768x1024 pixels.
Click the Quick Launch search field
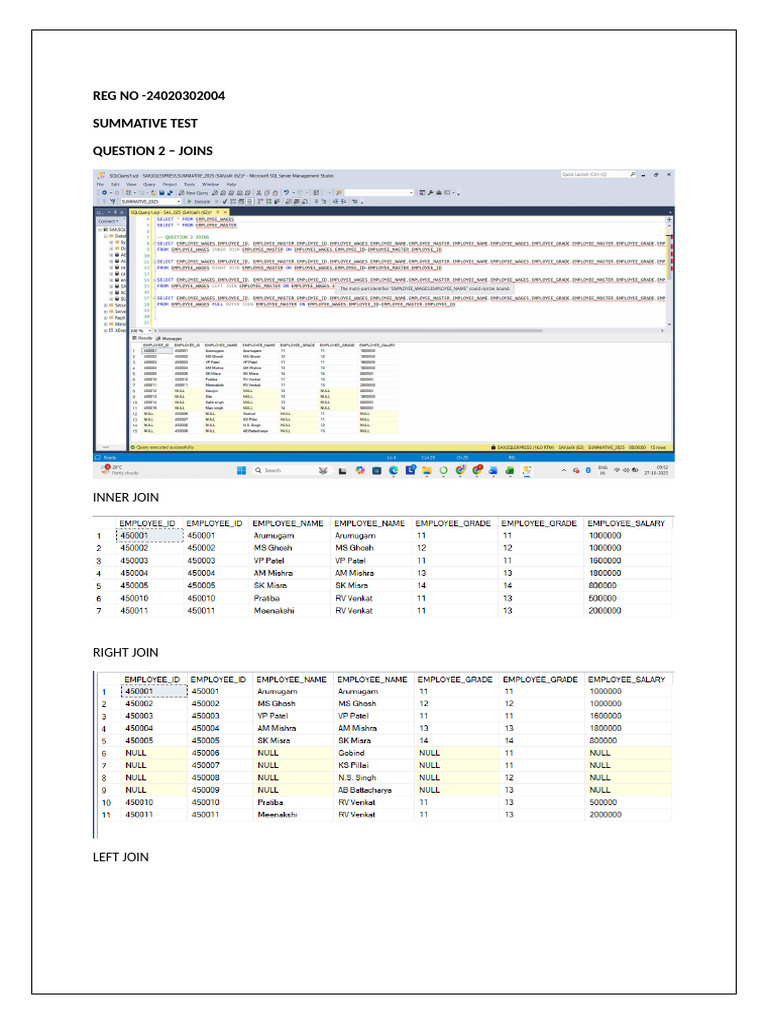598,174
